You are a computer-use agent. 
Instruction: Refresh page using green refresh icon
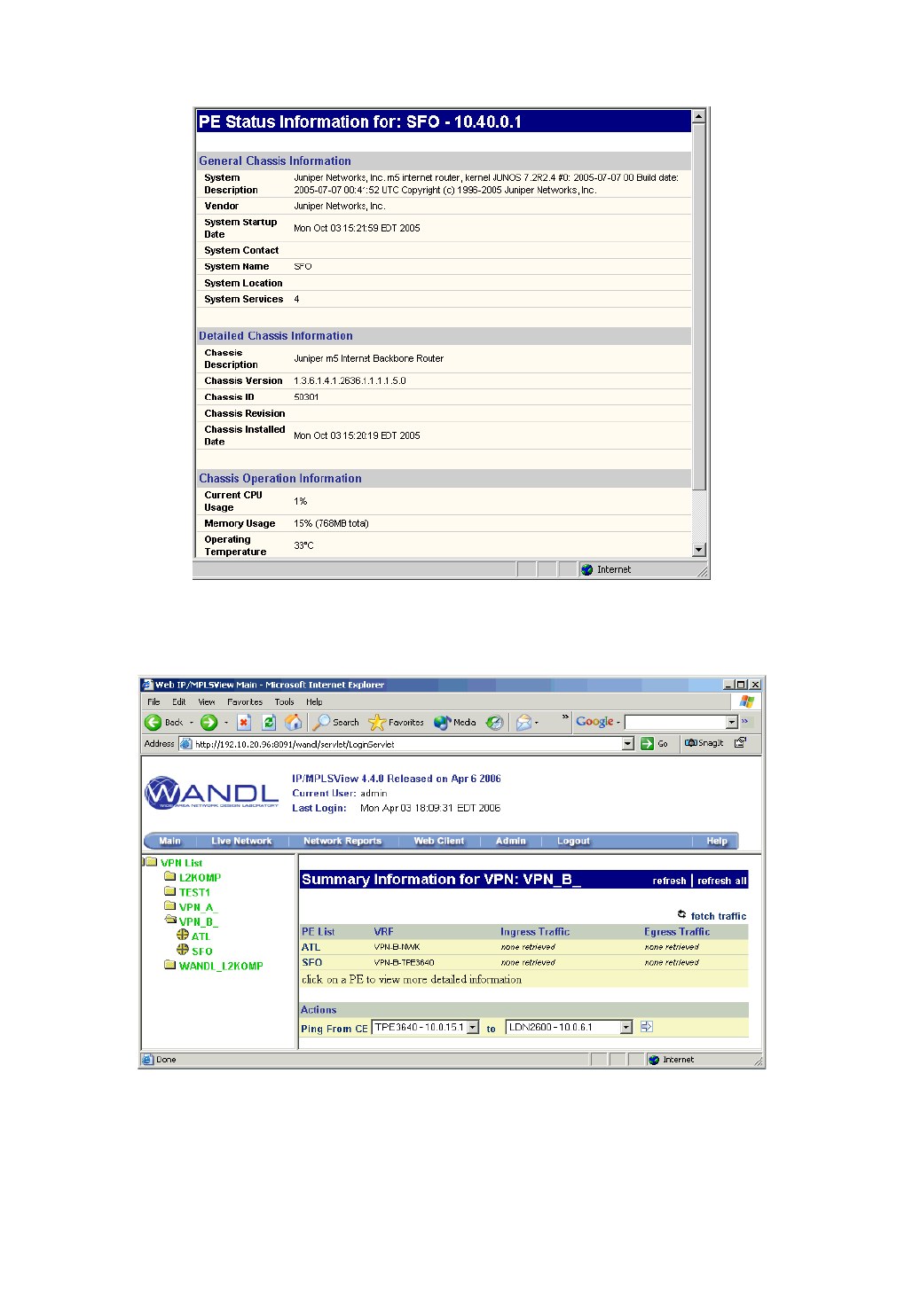click(269, 723)
